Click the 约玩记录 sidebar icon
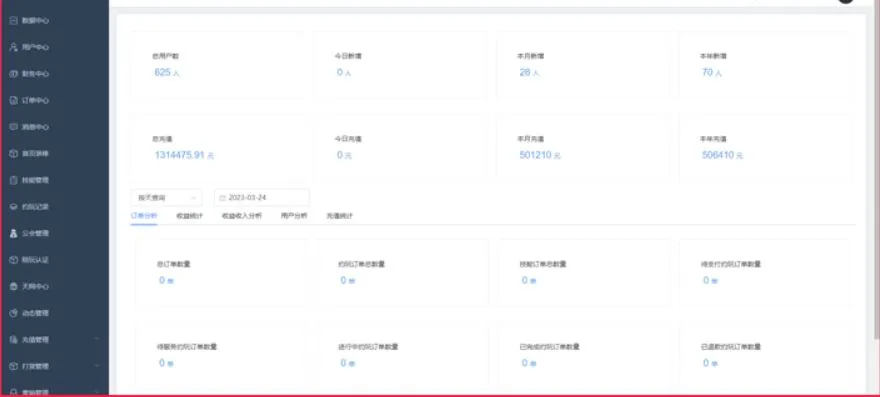The image size is (880, 397). [14, 207]
